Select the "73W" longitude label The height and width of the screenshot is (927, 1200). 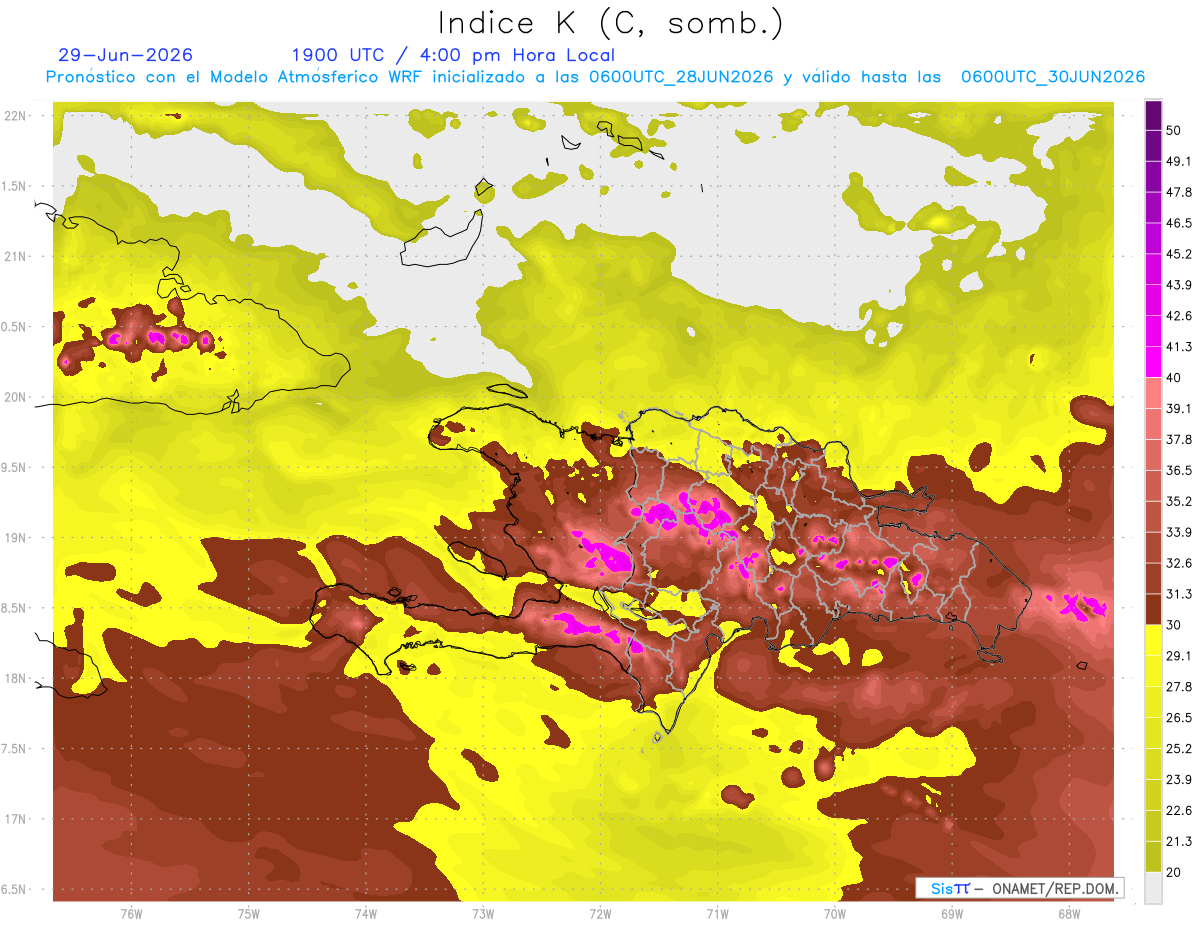tap(483, 913)
